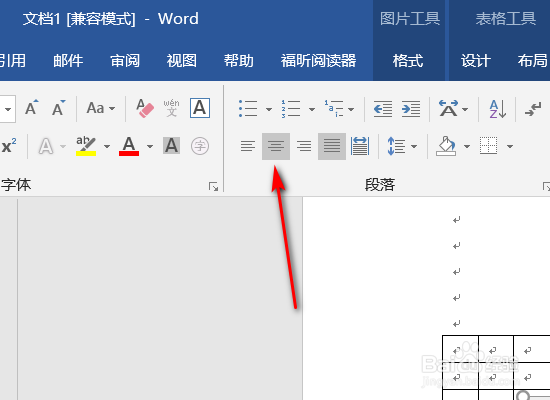Open the Change Case (Aa) dropdown
The height and width of the screenshot is (400, 550).
(101, 108)
